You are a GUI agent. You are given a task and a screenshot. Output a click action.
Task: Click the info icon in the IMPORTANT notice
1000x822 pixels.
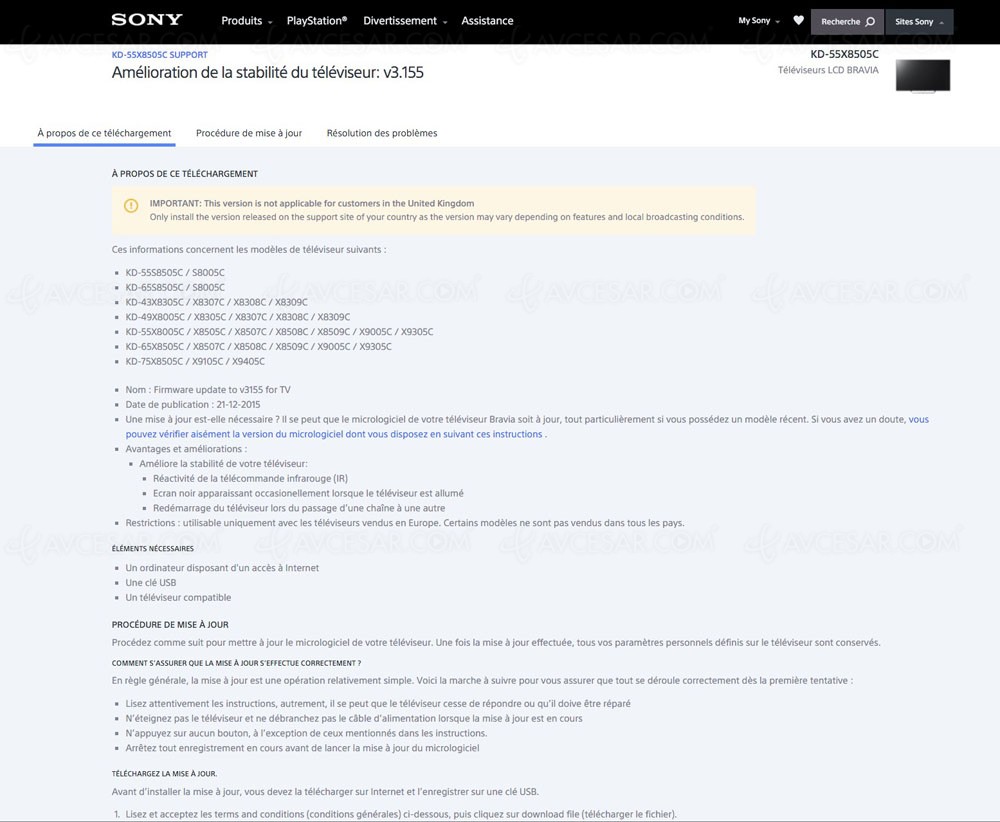click(x=131, y=204)
